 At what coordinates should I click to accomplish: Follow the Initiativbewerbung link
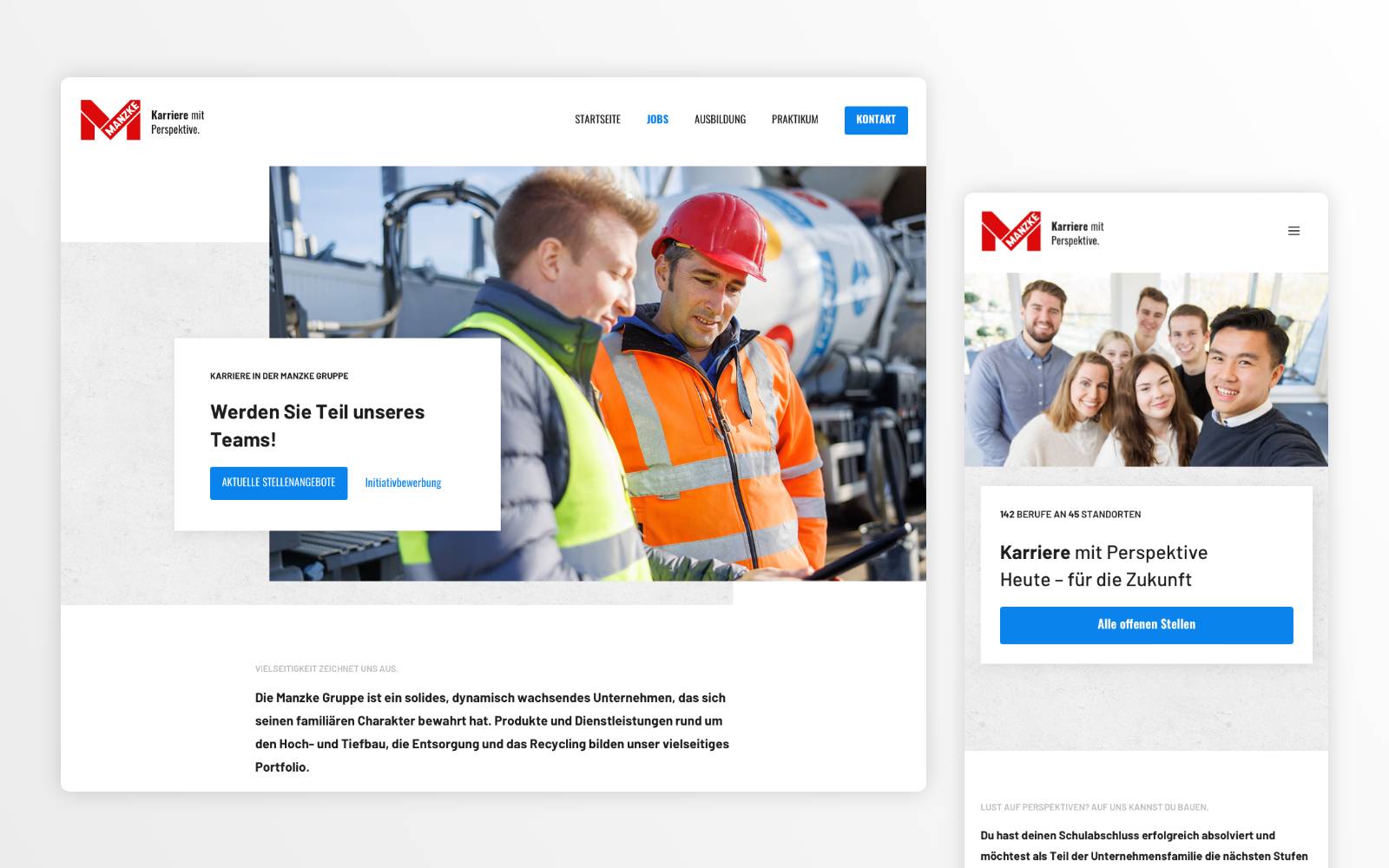pyautogui.click(x=403, y=483)
